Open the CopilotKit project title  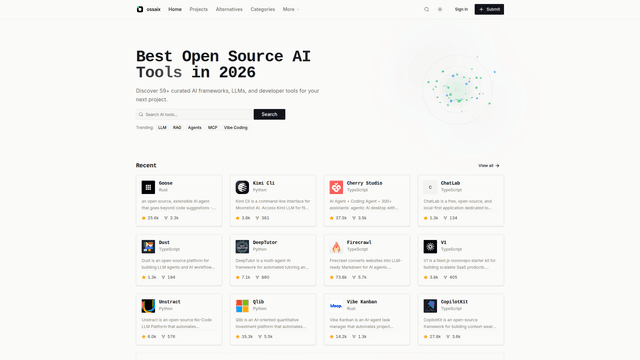pyautogui.click(x=454, y=302)
